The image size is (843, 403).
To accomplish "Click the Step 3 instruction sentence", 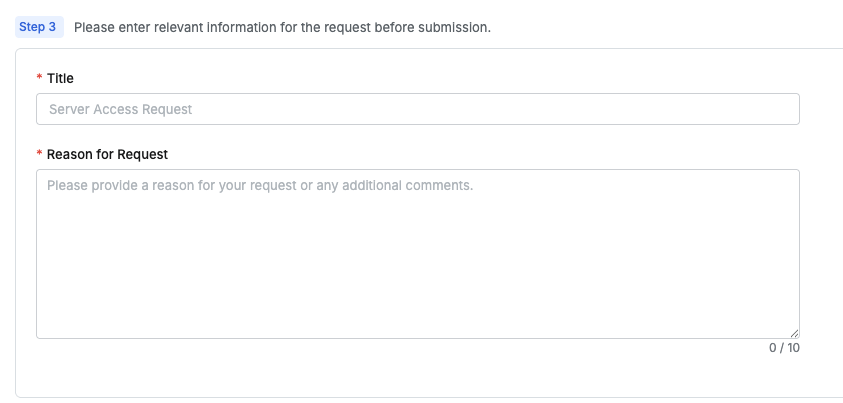I will 282,27.
